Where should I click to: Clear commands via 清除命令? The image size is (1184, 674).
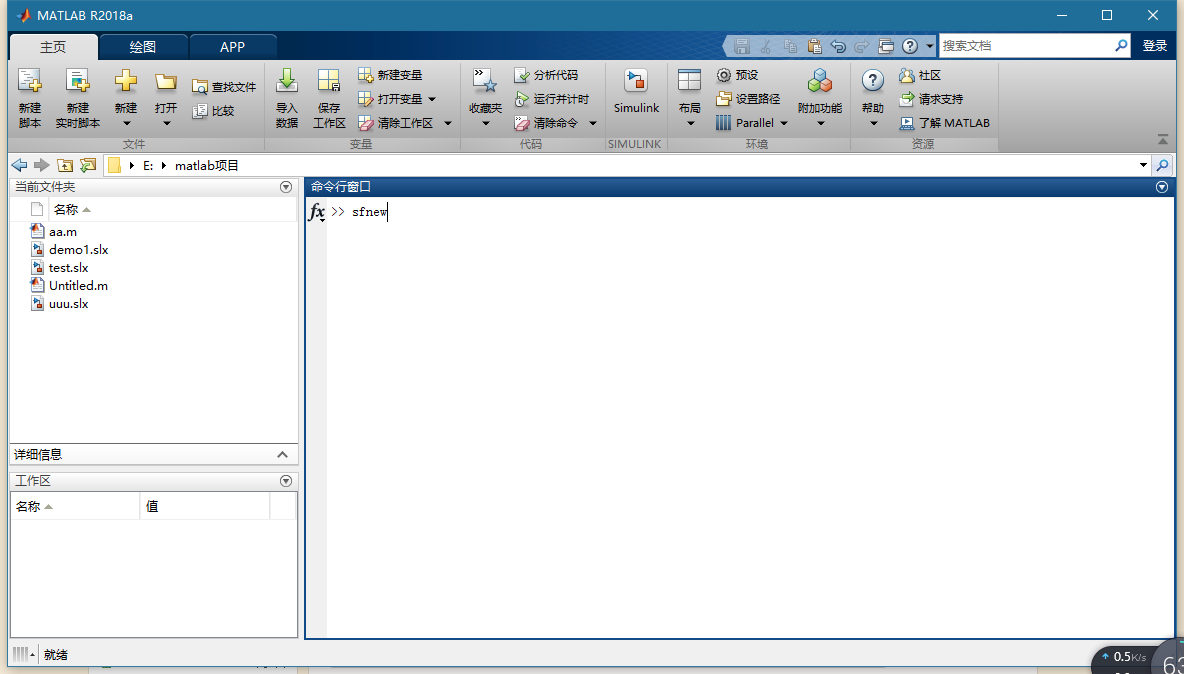point(546,123)
